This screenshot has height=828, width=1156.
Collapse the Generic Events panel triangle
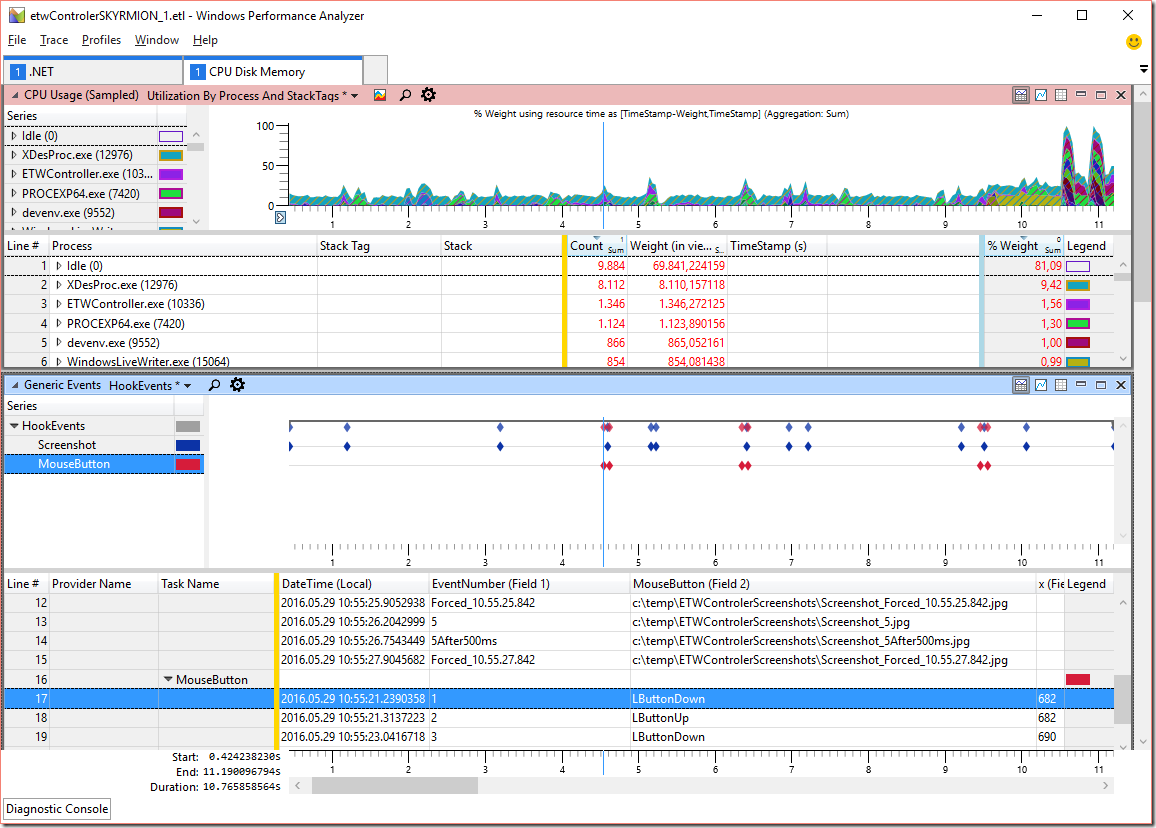click(15, 385)
